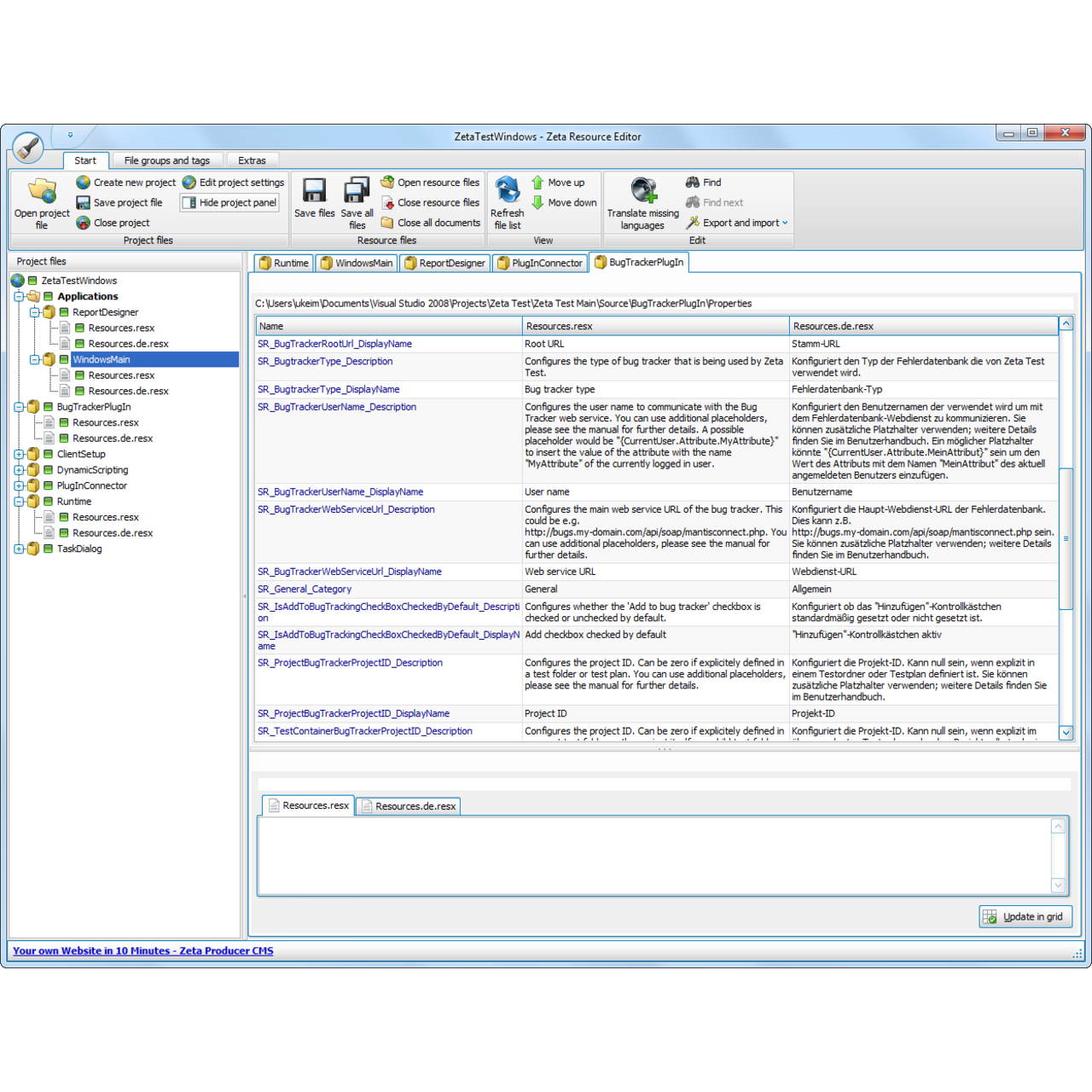Click Create new project
The height and width of the screenshot is (1092, 1092).
pos(125,183)
